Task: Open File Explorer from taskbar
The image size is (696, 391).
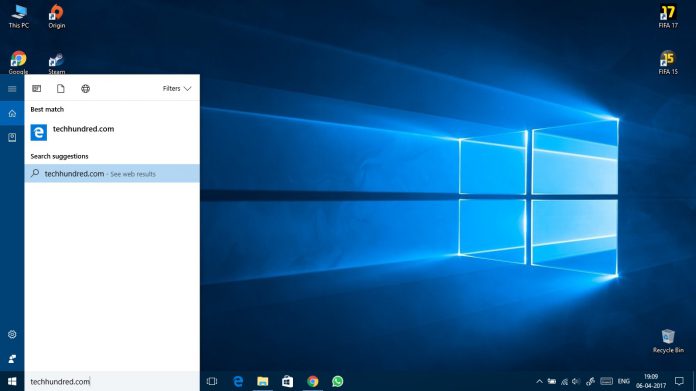Action: pyautogui.click(x=263, y=381)
